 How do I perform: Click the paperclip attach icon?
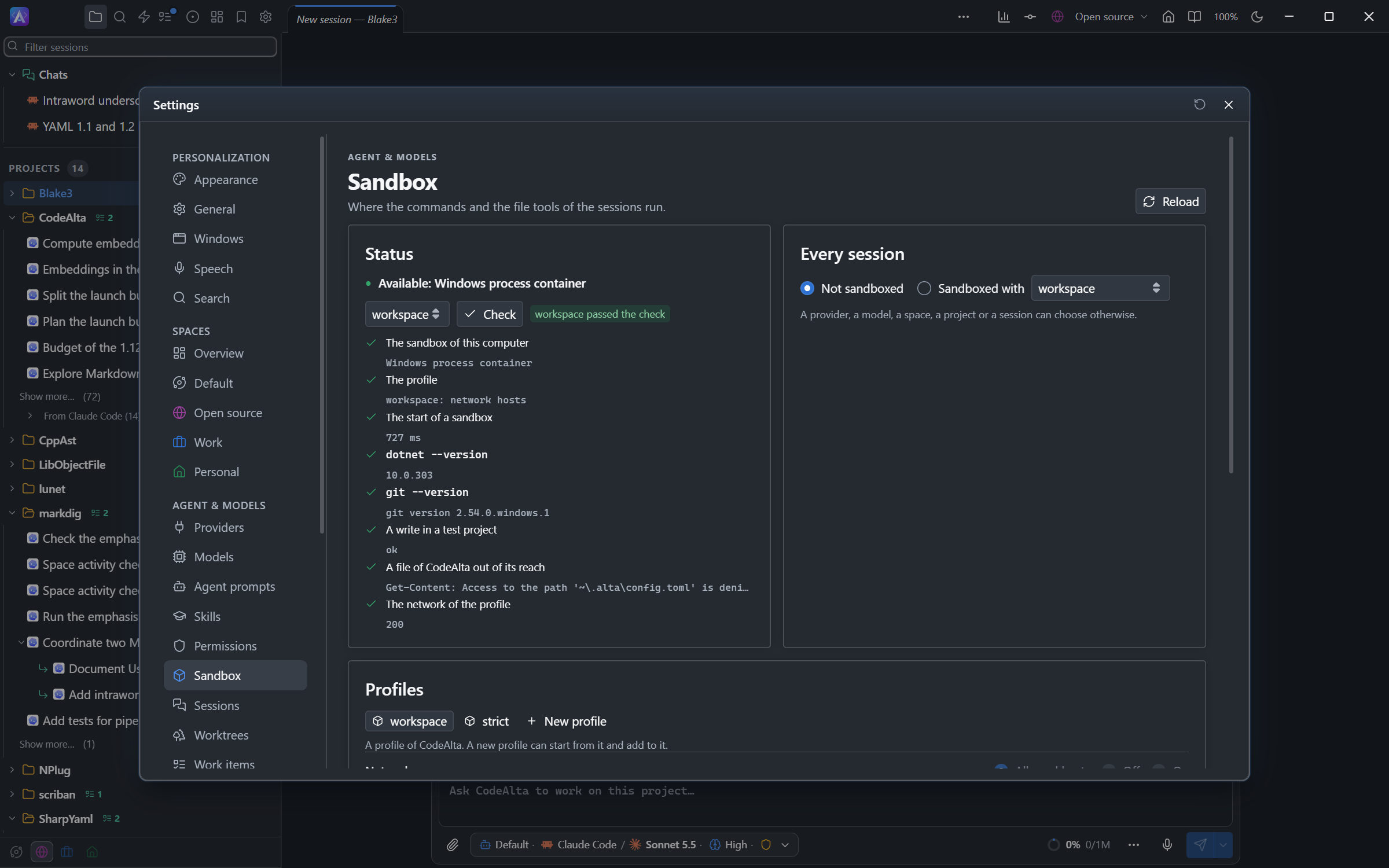click(453, 845)
